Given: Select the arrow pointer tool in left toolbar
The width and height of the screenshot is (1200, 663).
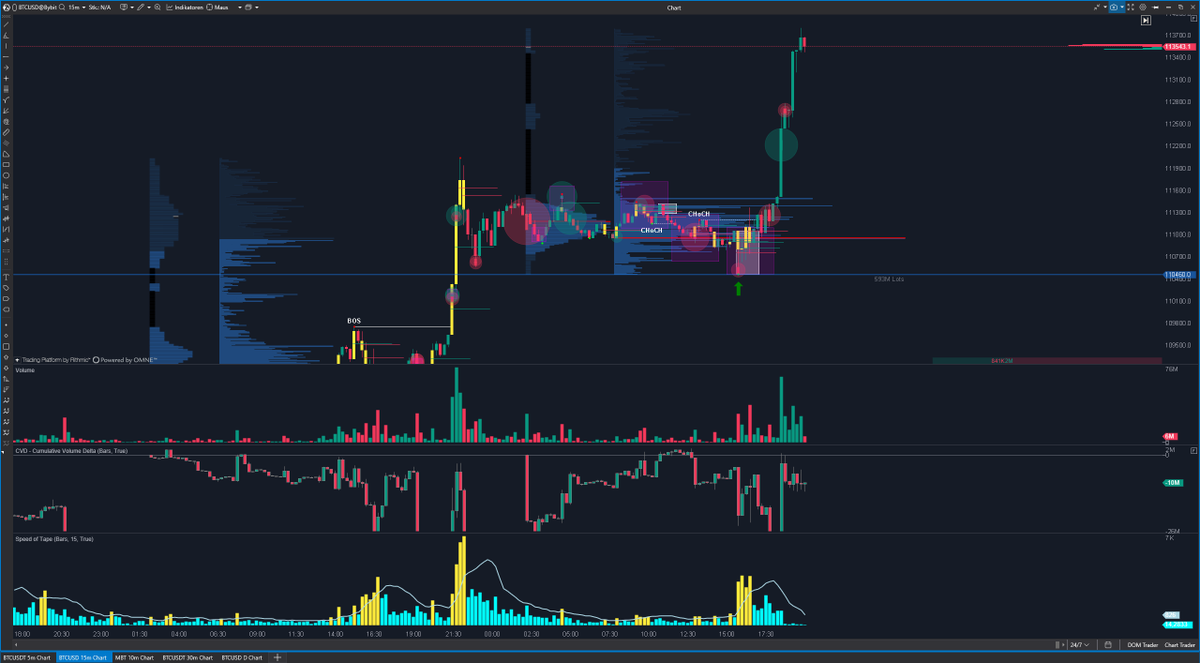Looking at the screenshot, I should [x=6, y=67].
